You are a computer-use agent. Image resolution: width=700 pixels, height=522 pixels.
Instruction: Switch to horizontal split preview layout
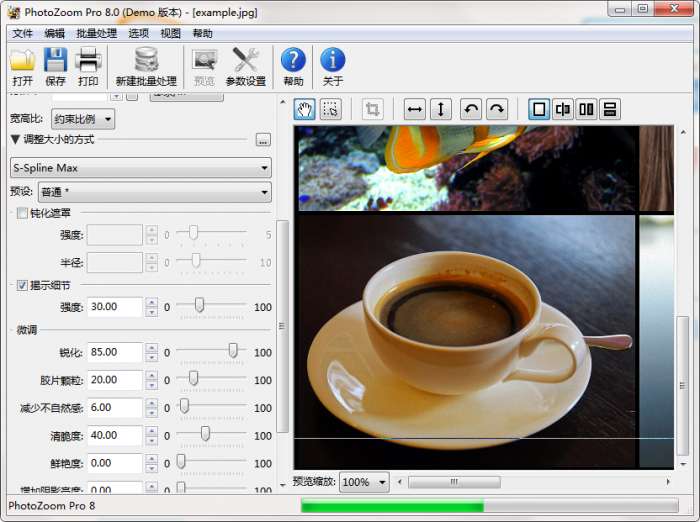[x=609, y=109]
